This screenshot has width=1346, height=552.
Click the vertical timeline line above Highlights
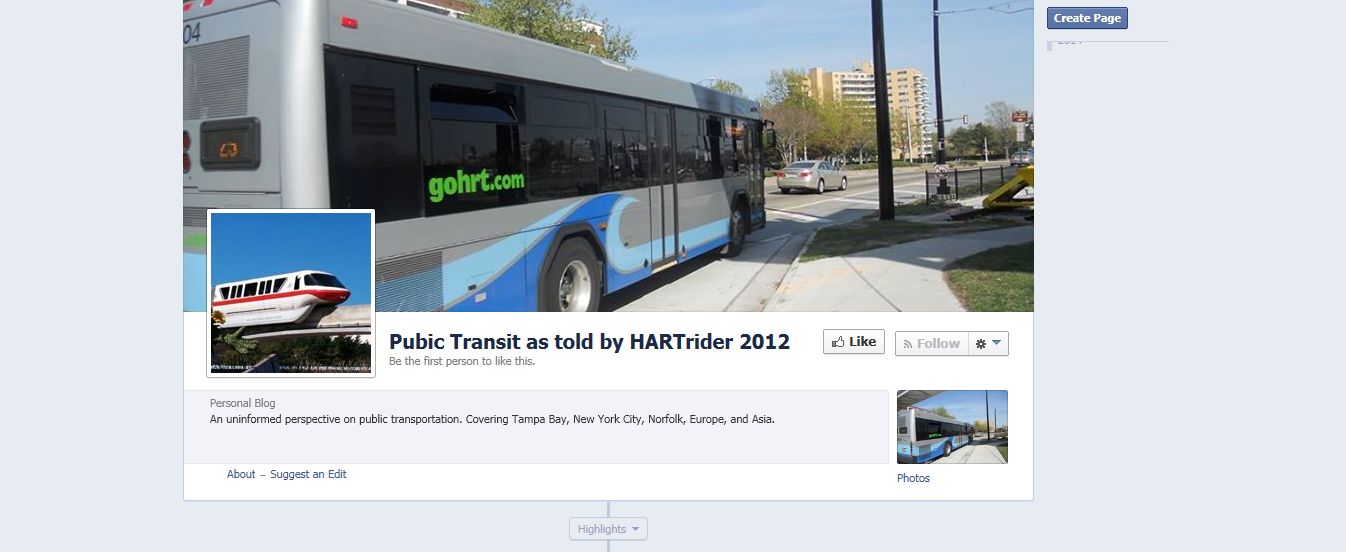pos(608,509)
